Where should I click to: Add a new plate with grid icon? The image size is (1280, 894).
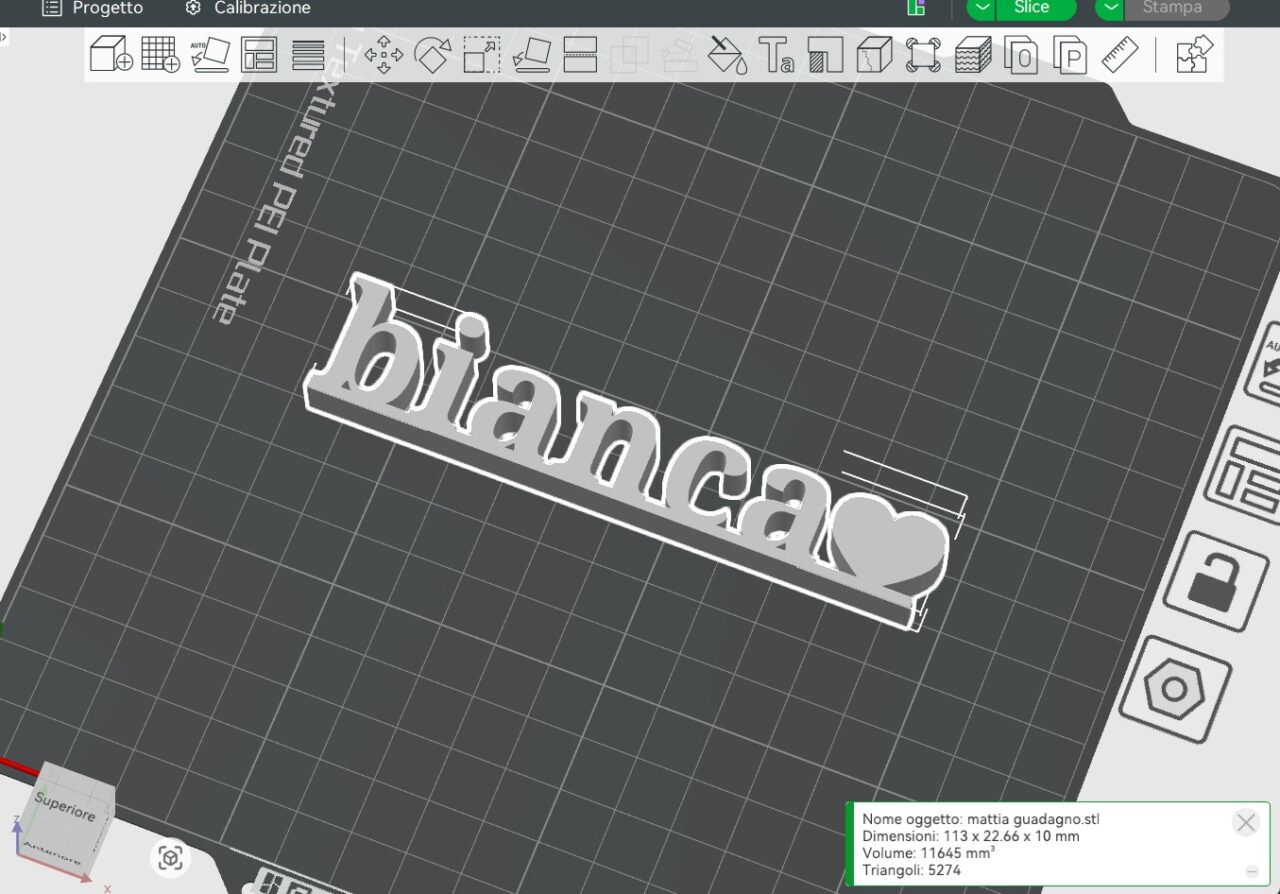(160, 54)
